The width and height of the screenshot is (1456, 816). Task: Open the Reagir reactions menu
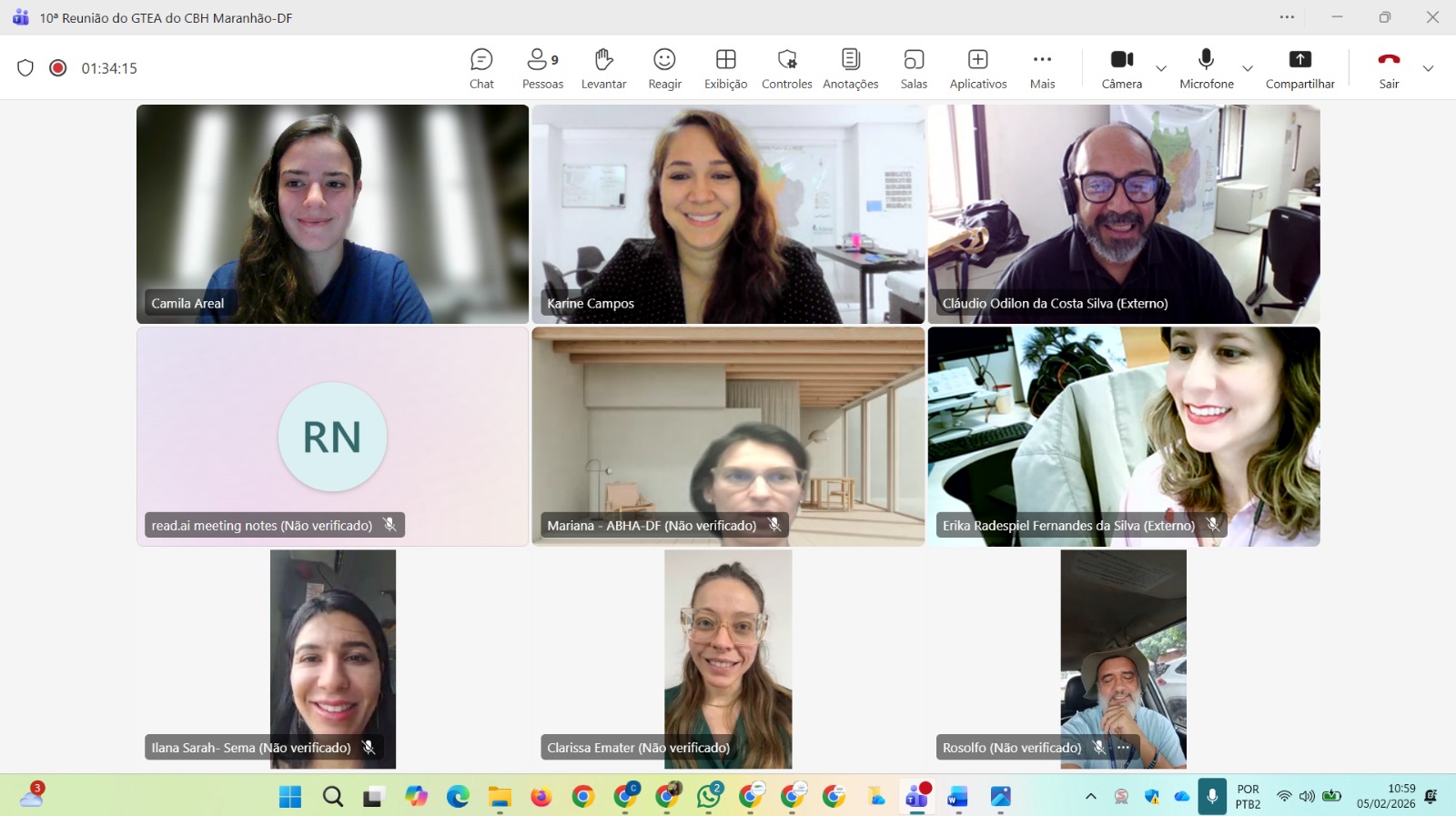pyautogui.click(x=664, y=68)
